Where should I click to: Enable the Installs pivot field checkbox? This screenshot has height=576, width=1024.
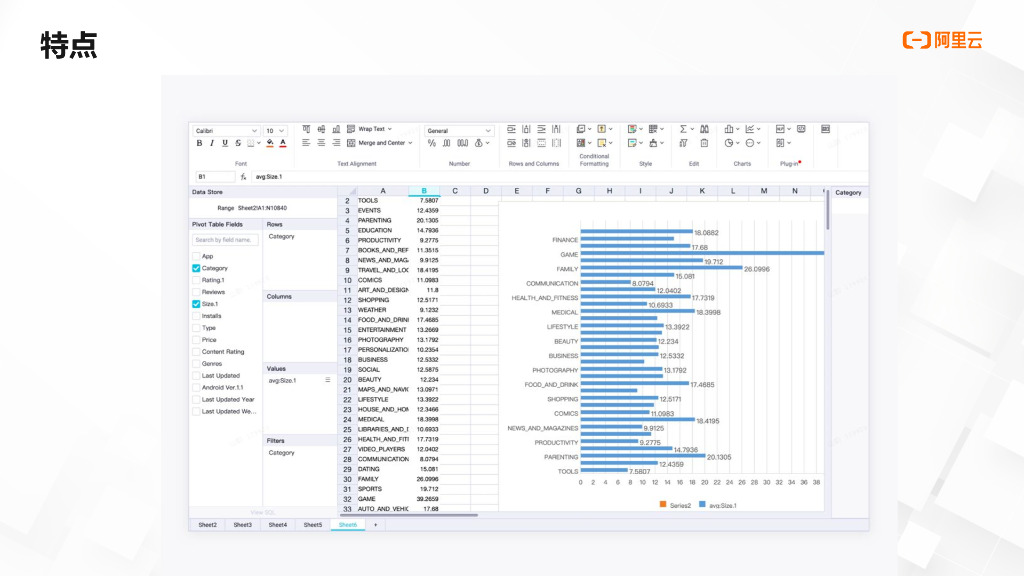tap(196, 316)
